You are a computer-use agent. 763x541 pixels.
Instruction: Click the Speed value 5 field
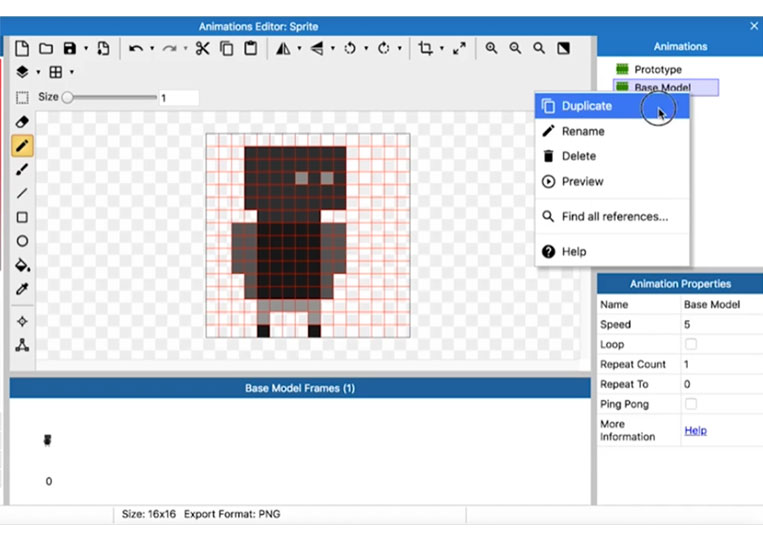pyautogui.click(x=721, y=325)
